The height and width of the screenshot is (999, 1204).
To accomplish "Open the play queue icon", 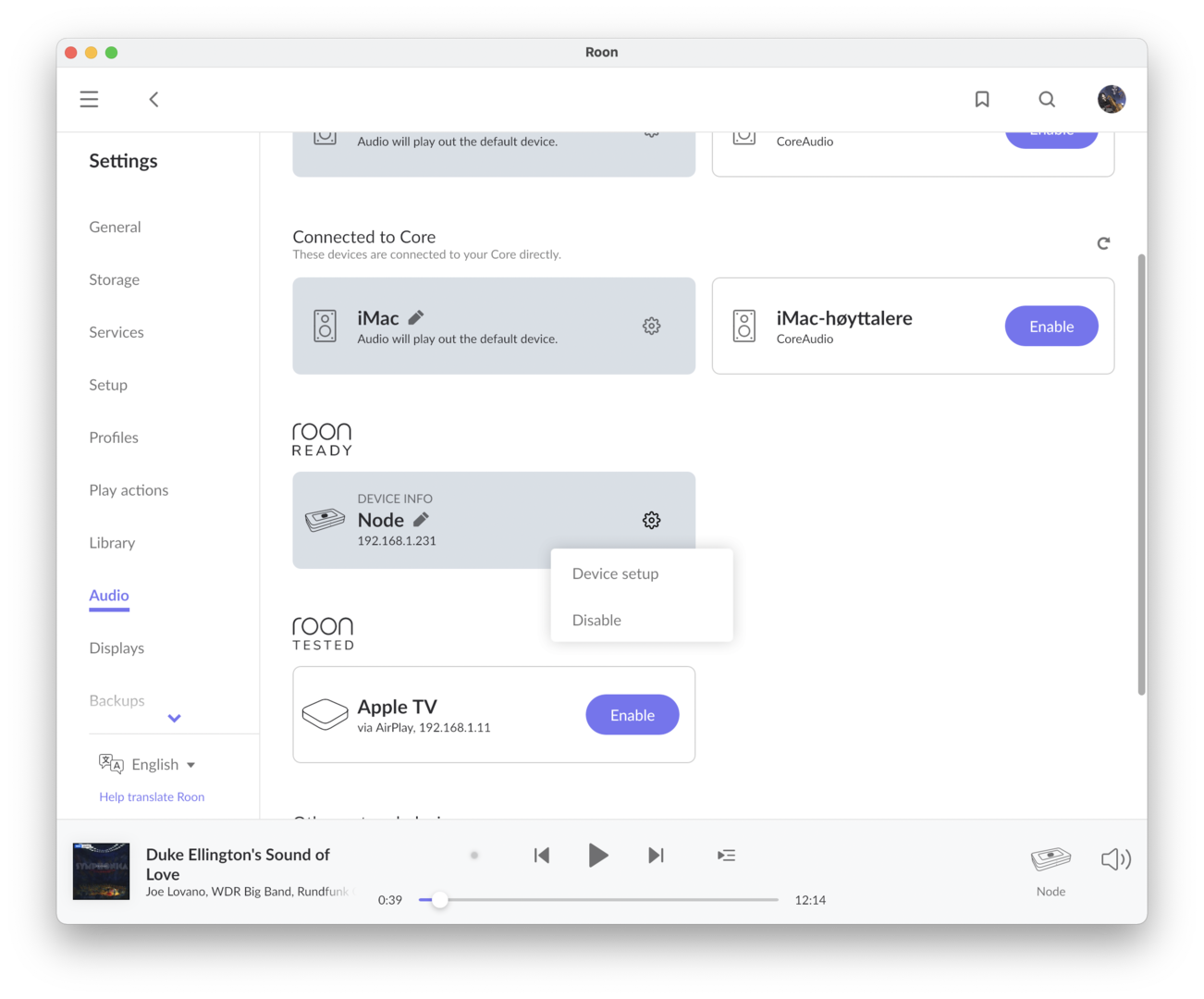I will 727,856.
